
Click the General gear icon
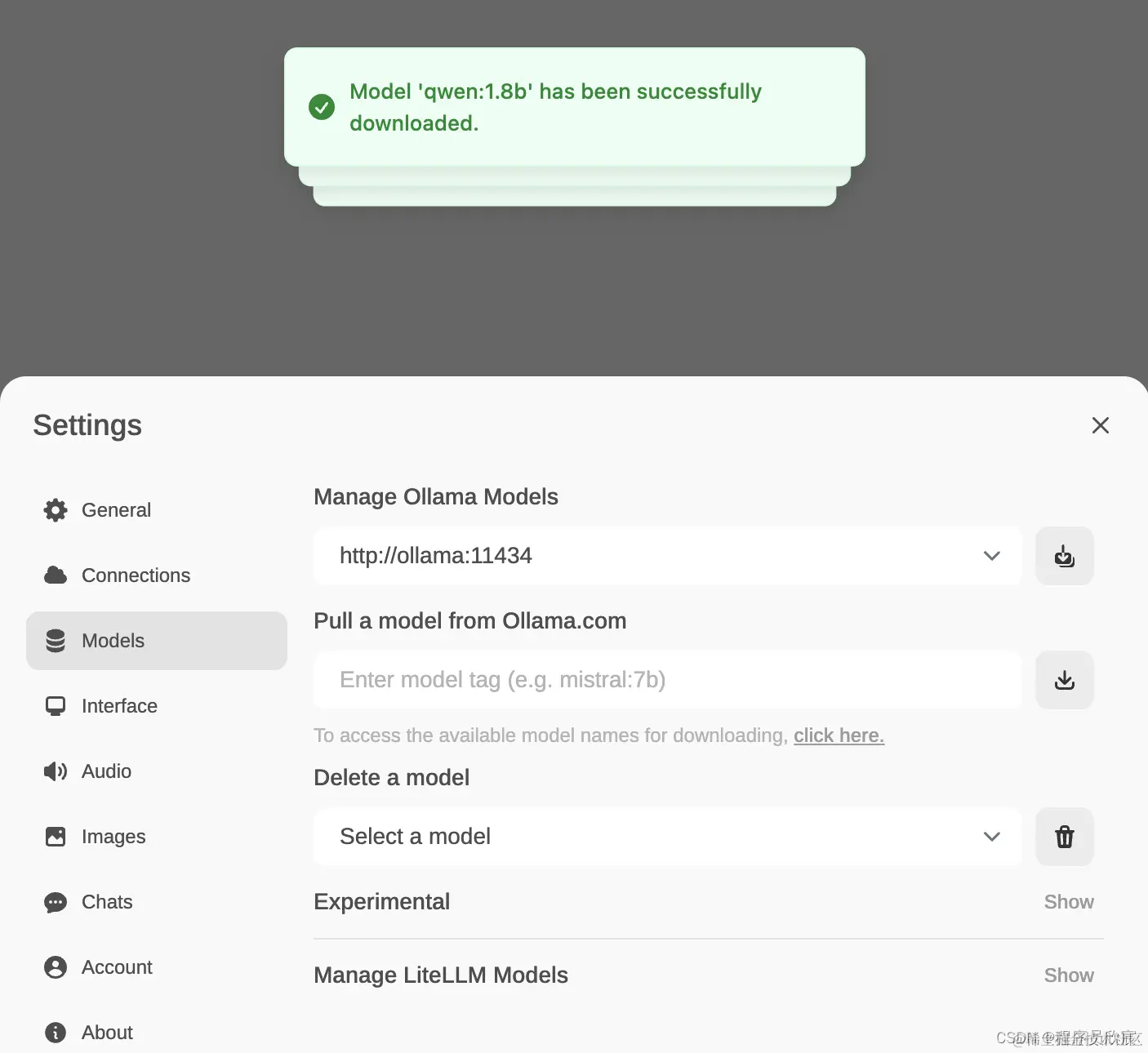point(56,510)
